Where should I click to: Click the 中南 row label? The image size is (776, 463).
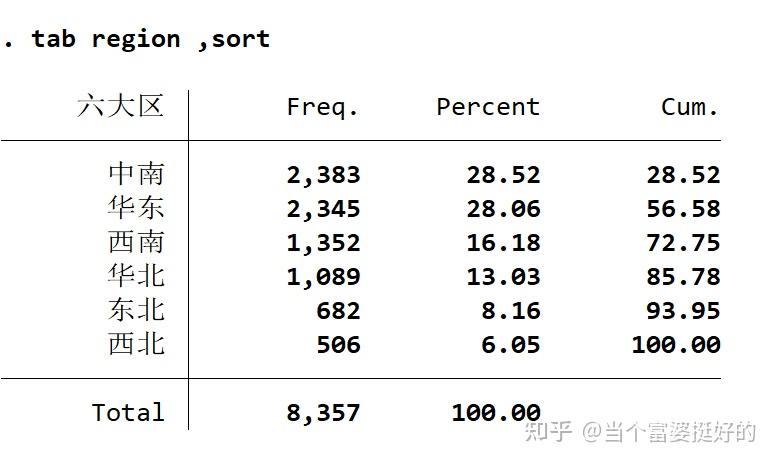pyautogui.click(x=136, y=174)
